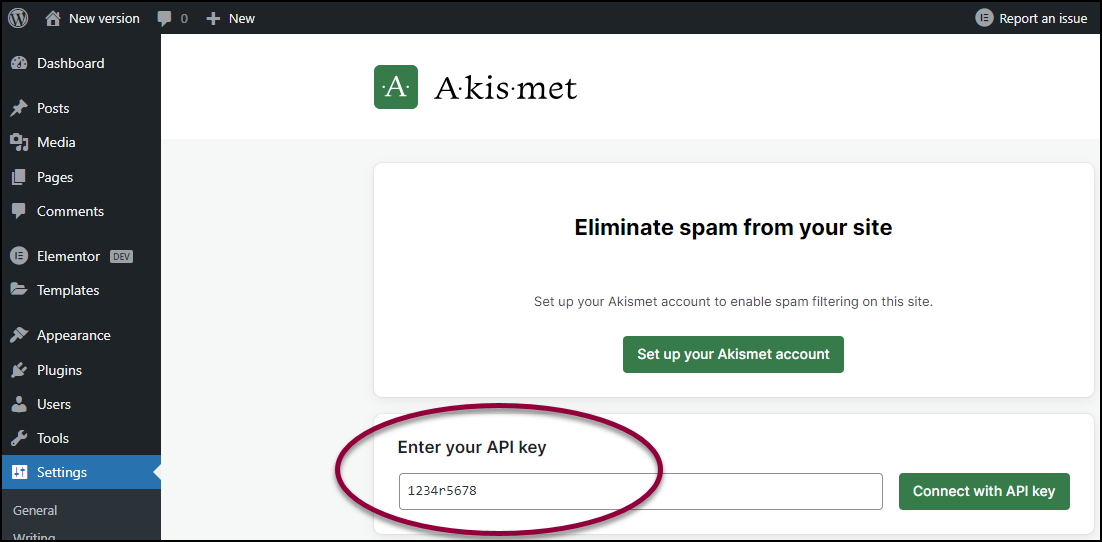Open the site home icon
The width and height of the screenshot is (1102, 542).
[x=53, y=18]
